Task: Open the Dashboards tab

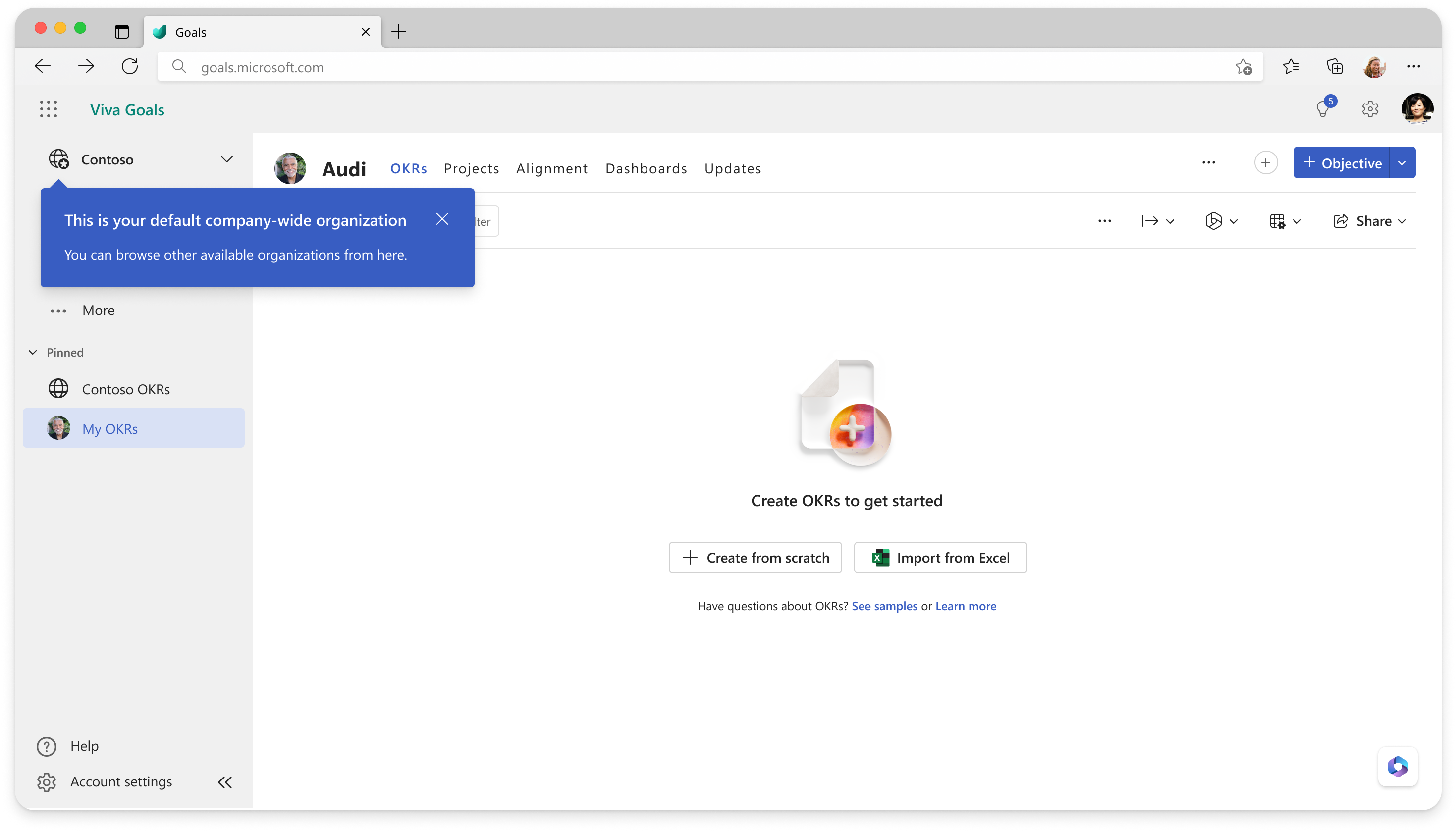Action: 646,168
